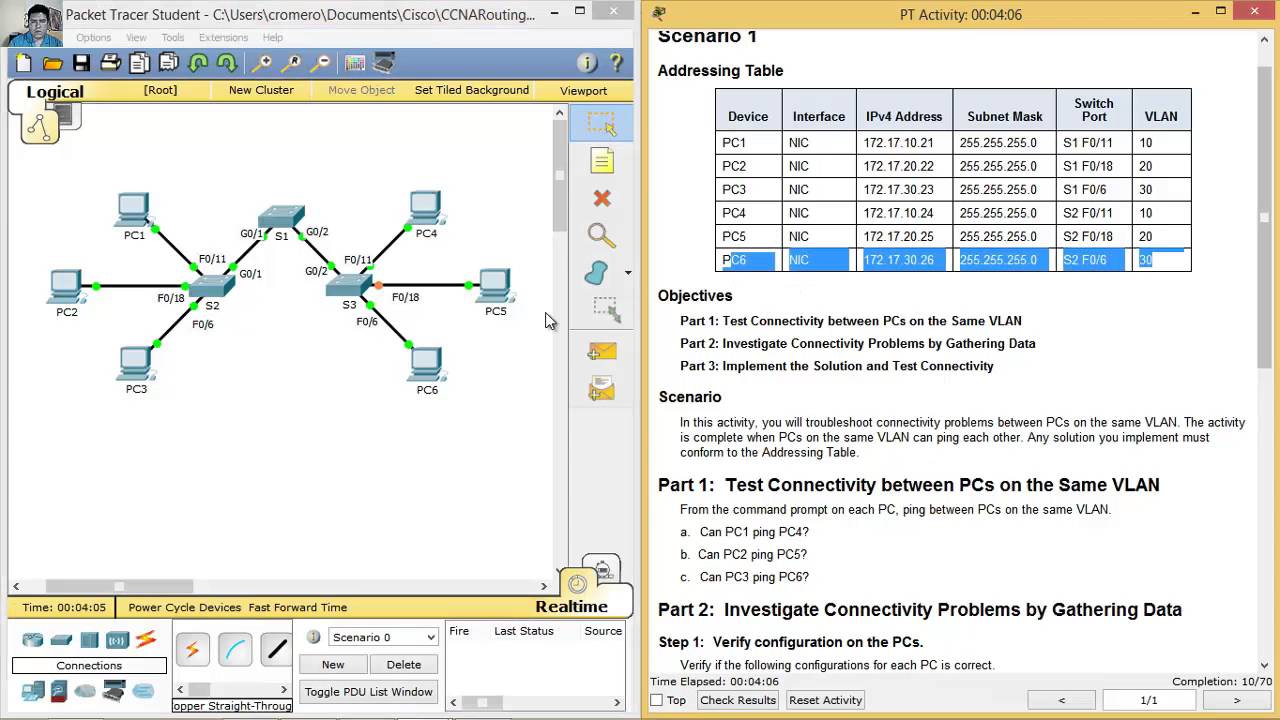Click the Add Simple PDU envelope icon
1280x720 pixels.
point(602,351)
